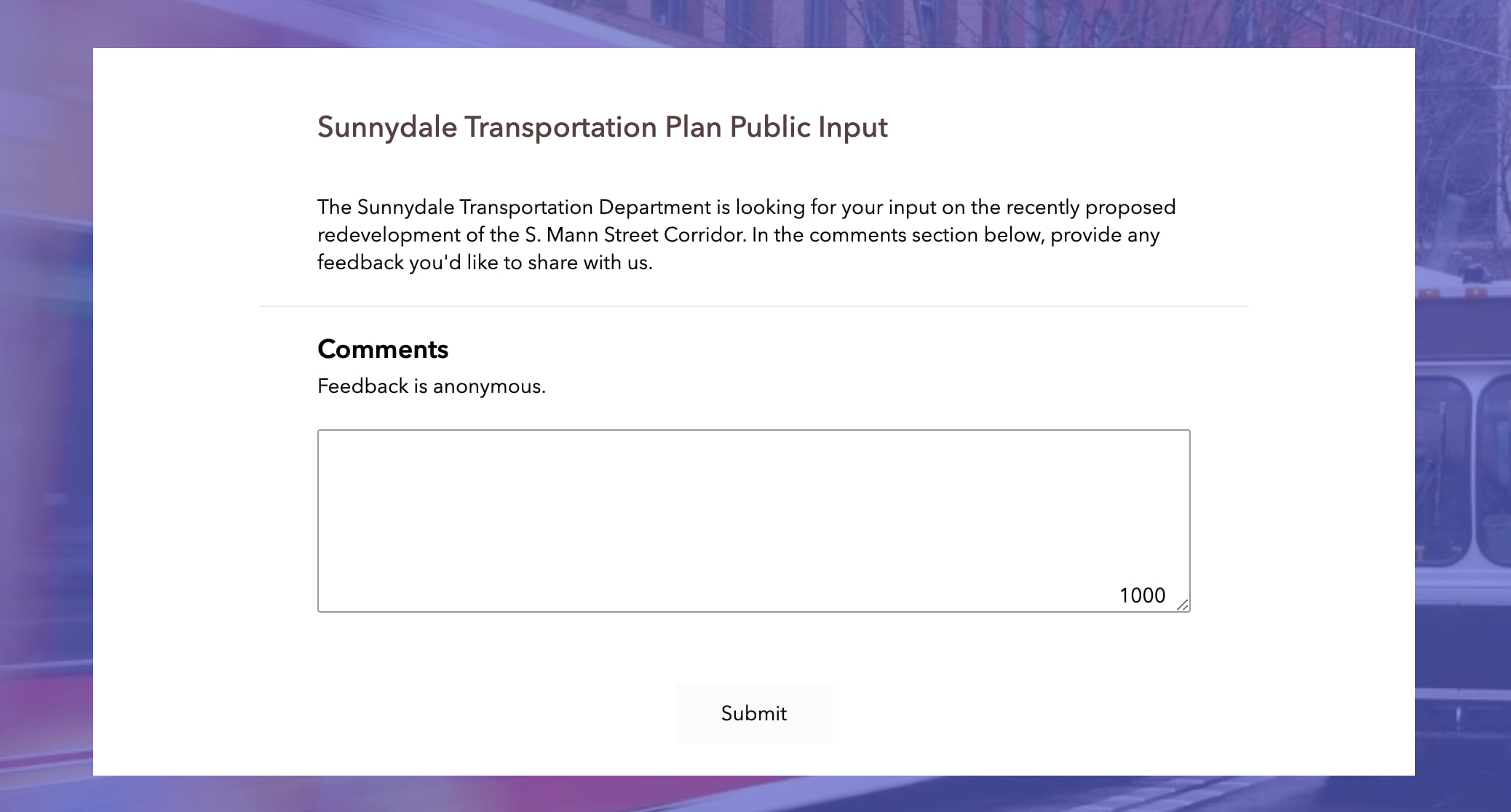Click the Sunnydale Transportation Plan Public Input heading
The width and height of the screenshot is (1511, 812).
(602, 127)
